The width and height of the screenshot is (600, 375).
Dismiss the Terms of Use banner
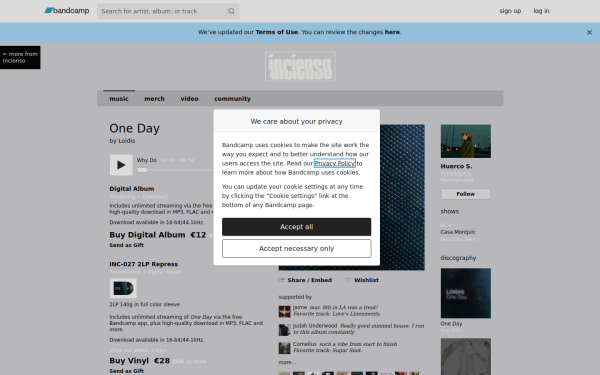point(589,33)
